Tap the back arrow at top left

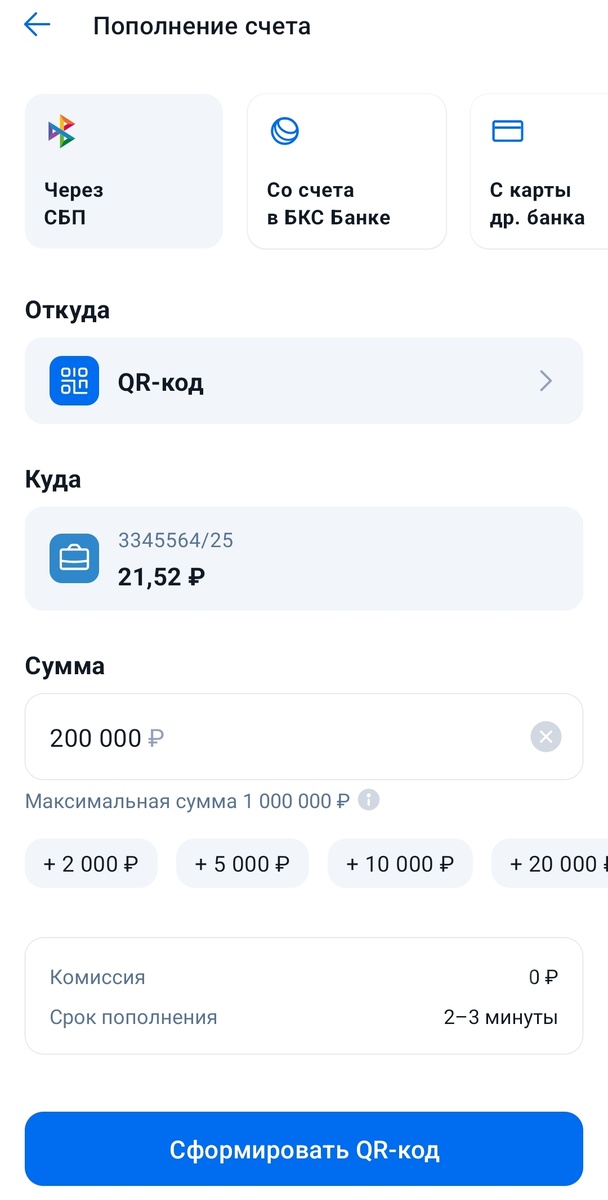coord(36,24)
